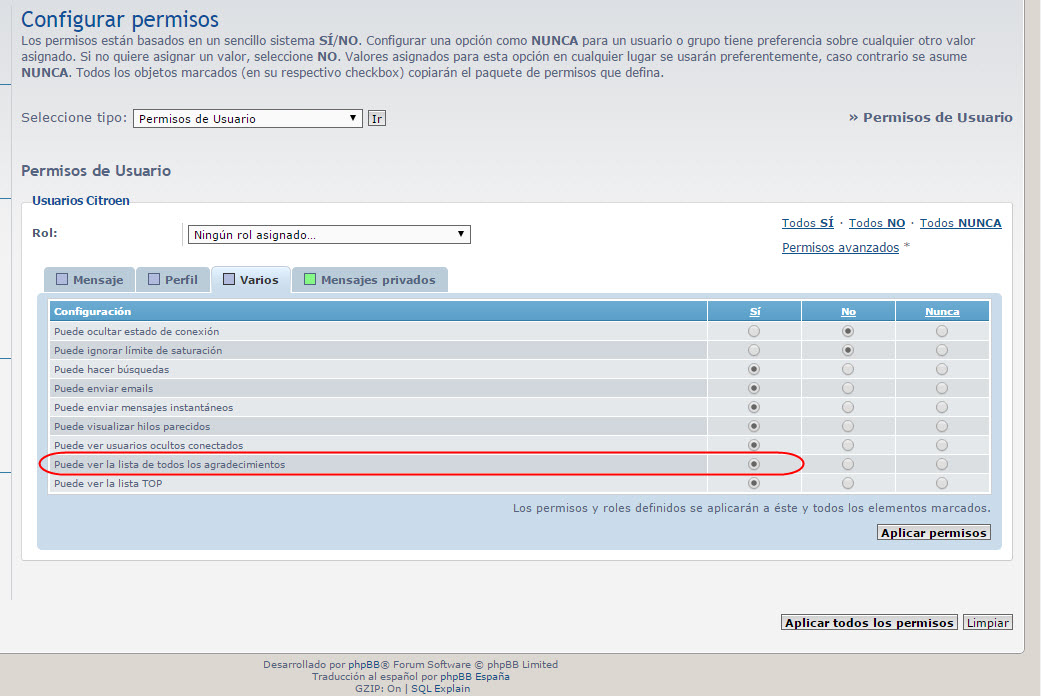Click the colored square icon on Mensaje tab

62,280
